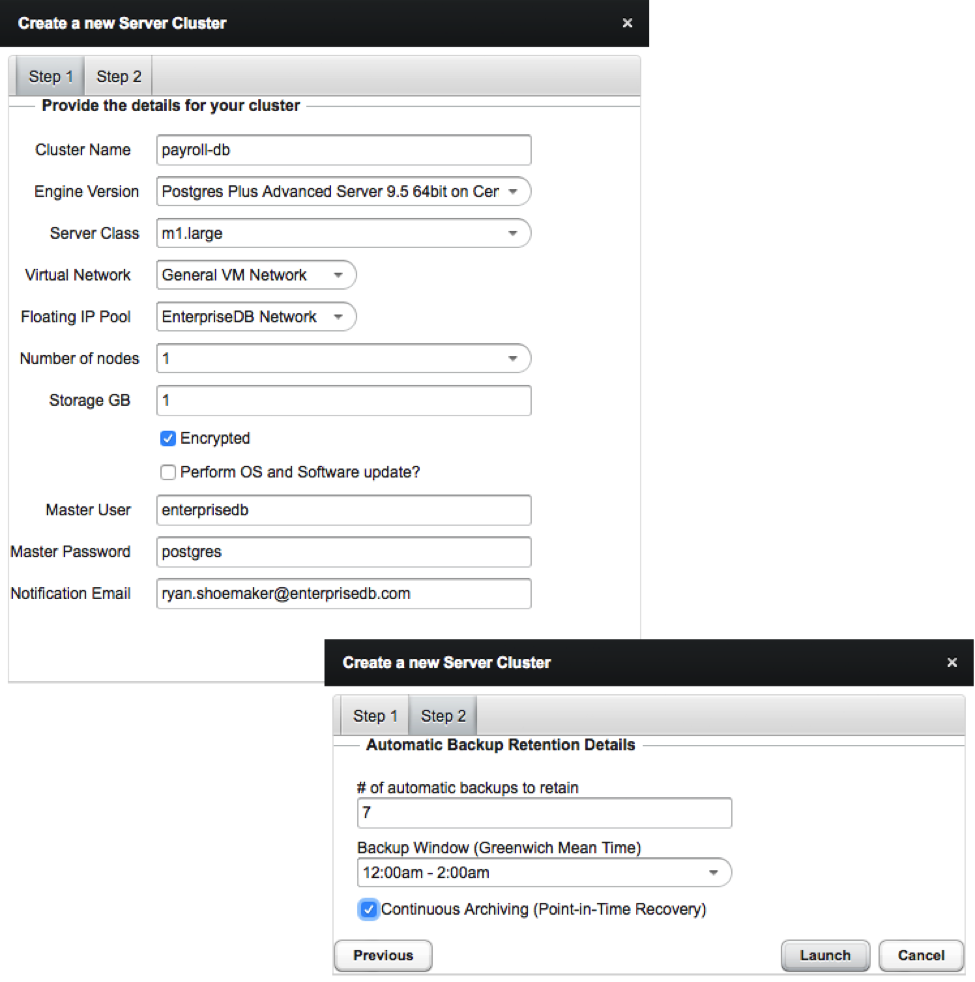The height and width of the screenshot is (982, 975).
Task: Close the lower Create Server Cluster dialog
Action: click(x=952, y=662)
